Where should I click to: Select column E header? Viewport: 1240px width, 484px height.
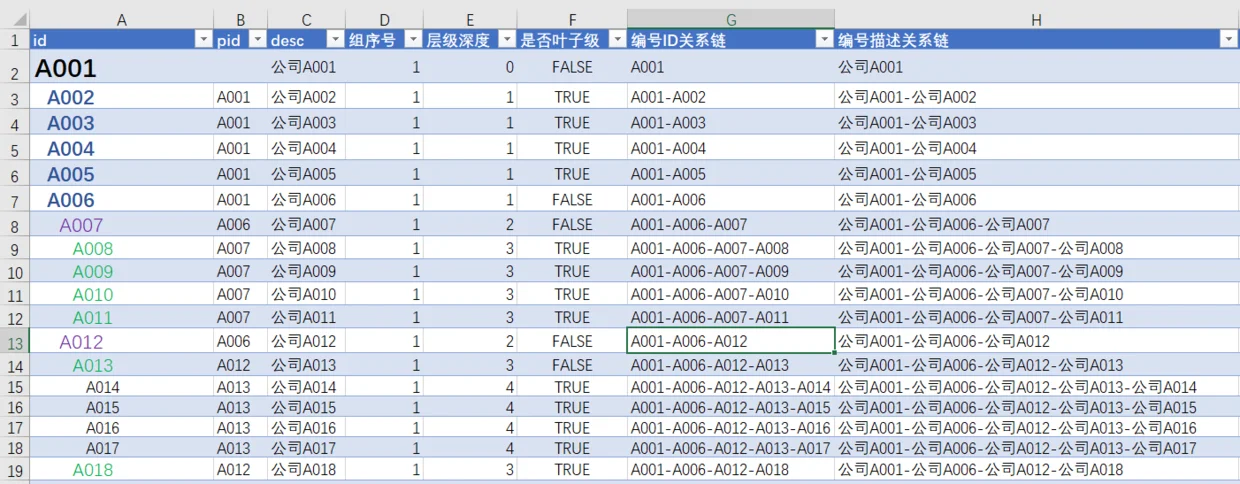coord(470,19)
